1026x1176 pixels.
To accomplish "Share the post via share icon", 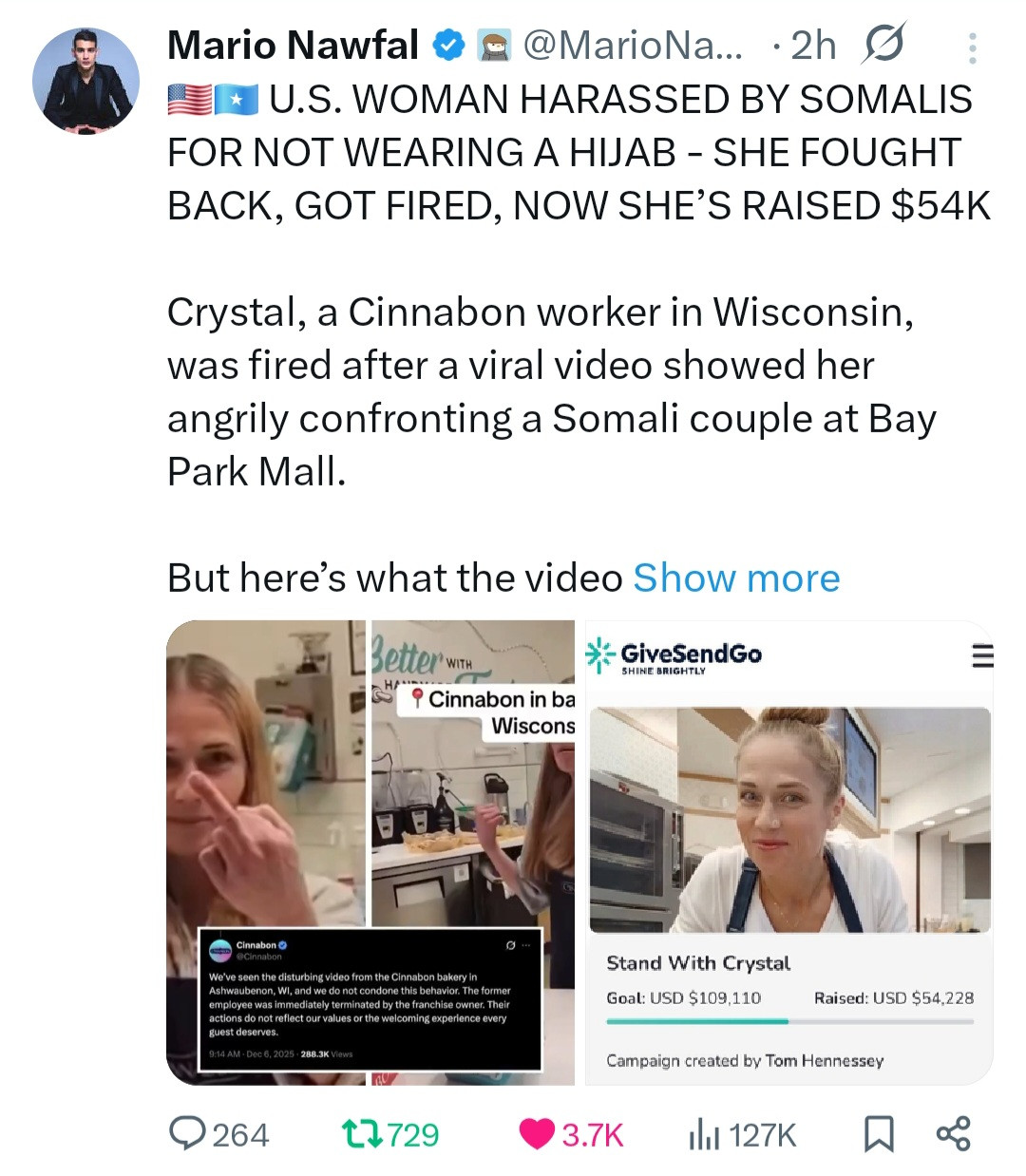I will [953, 1133].
